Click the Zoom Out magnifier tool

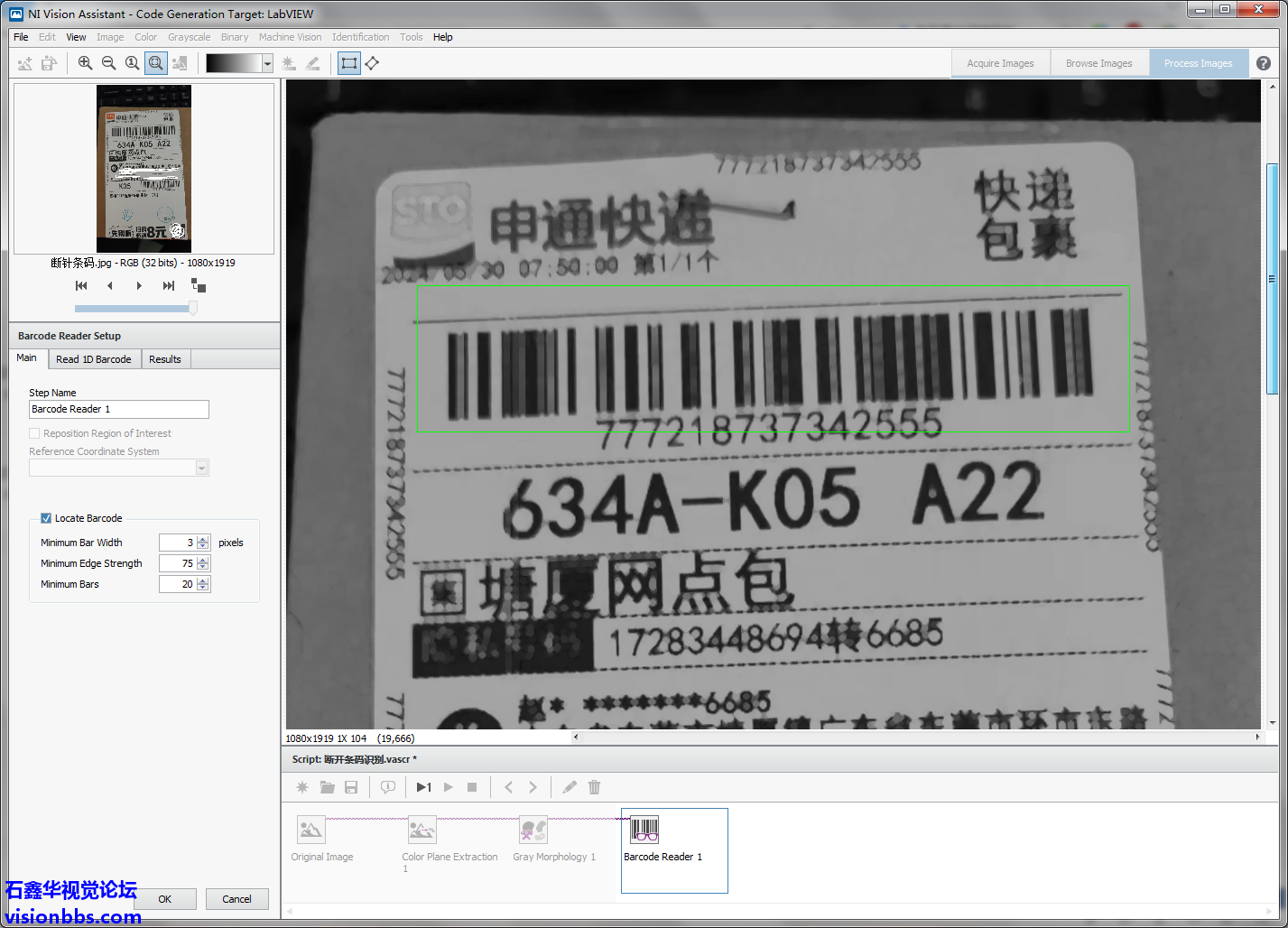pyautogui.click(x=108, y=63)
